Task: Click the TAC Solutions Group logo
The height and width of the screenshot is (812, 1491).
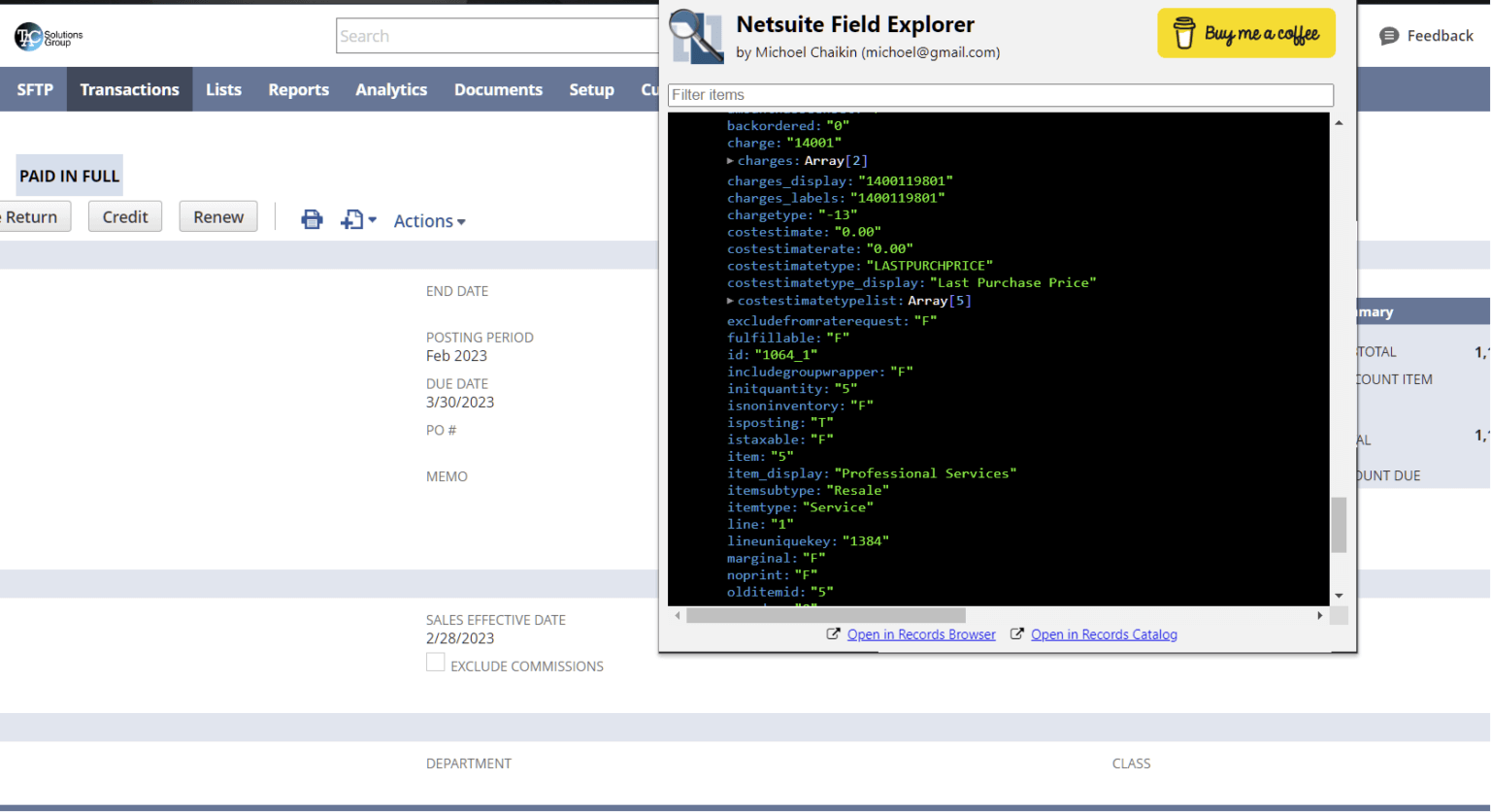Action: 49,37
